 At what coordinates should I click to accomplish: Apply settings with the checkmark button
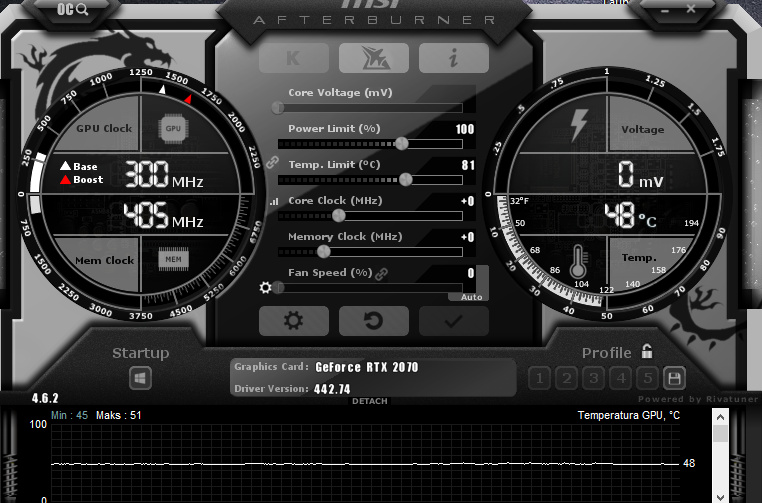click(453, 321)
